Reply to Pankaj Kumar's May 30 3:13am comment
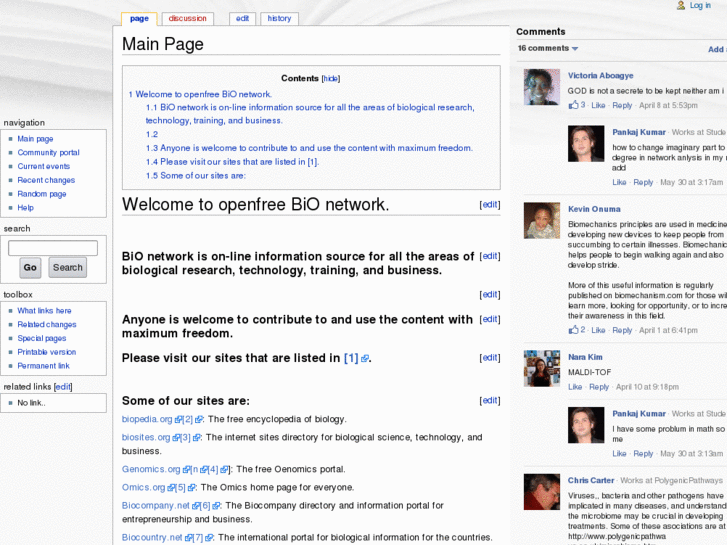 (x=643, y=454)
